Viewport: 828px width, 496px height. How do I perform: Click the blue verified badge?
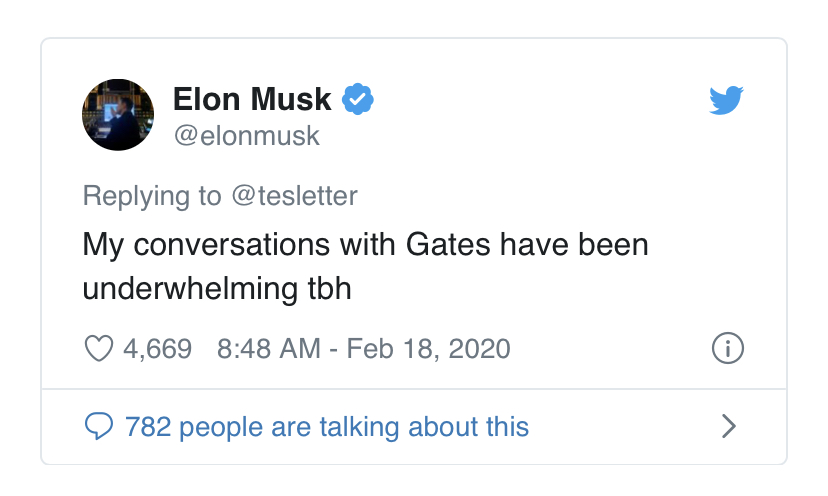coord(358,99)
